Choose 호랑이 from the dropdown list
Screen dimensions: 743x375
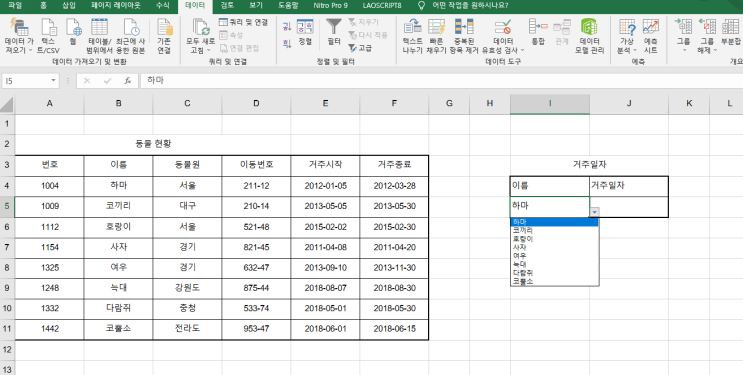(x=554, y=239)
